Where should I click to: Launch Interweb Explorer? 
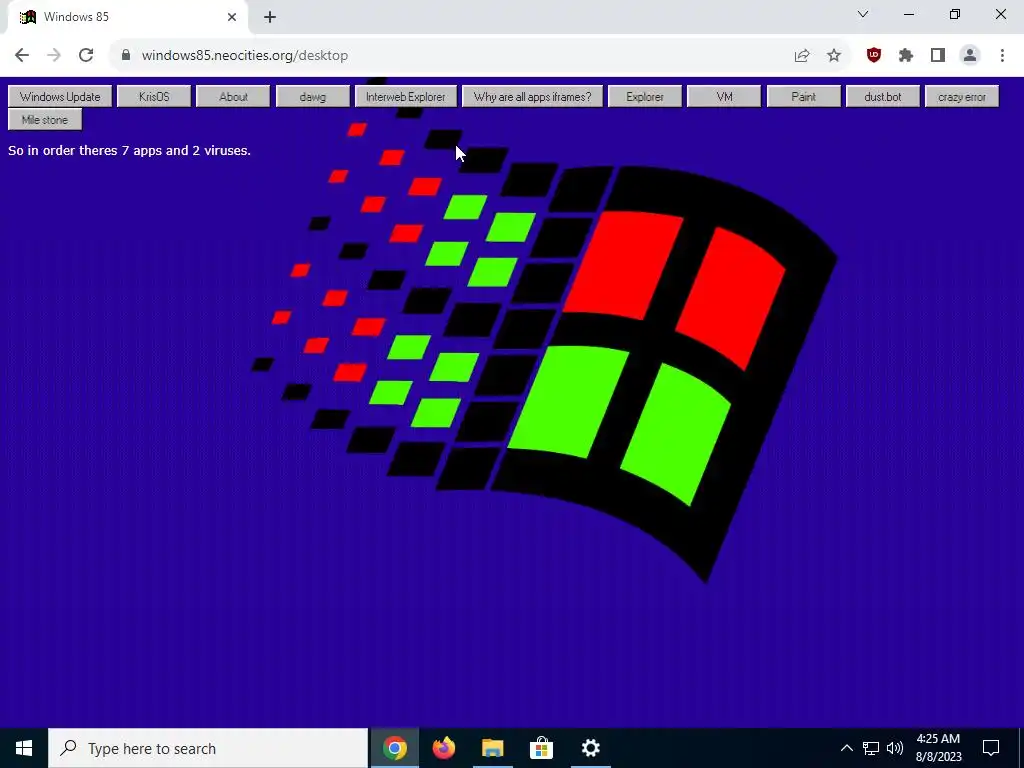406,97
